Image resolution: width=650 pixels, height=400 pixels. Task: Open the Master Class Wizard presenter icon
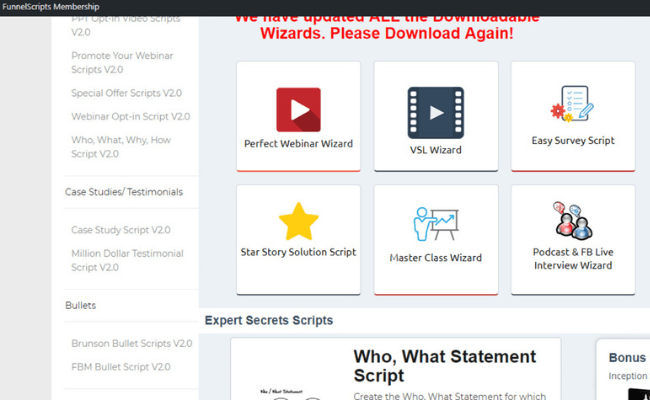[x=436, y=224]
